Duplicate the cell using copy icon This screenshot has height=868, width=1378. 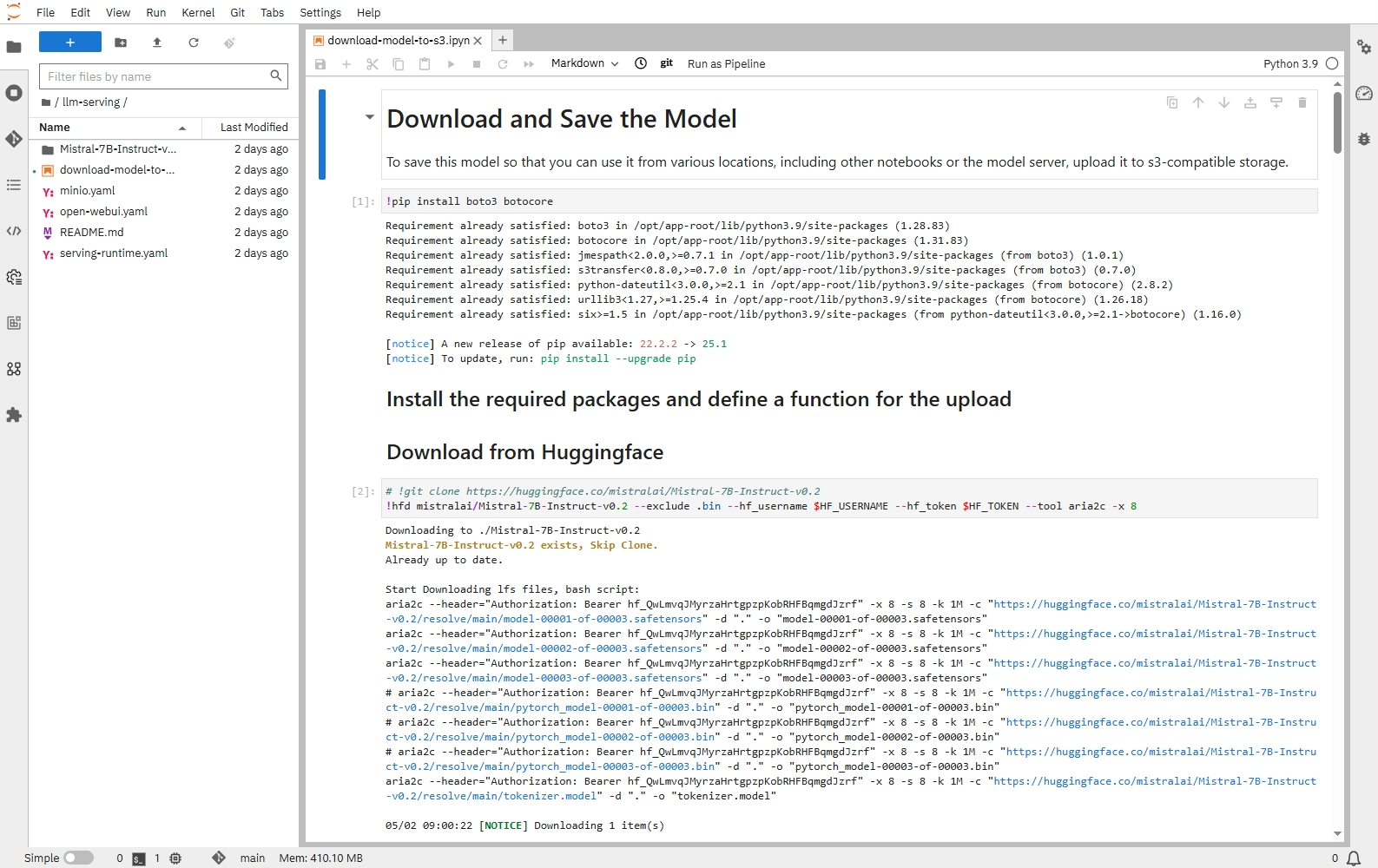(x=1172, y=102)
